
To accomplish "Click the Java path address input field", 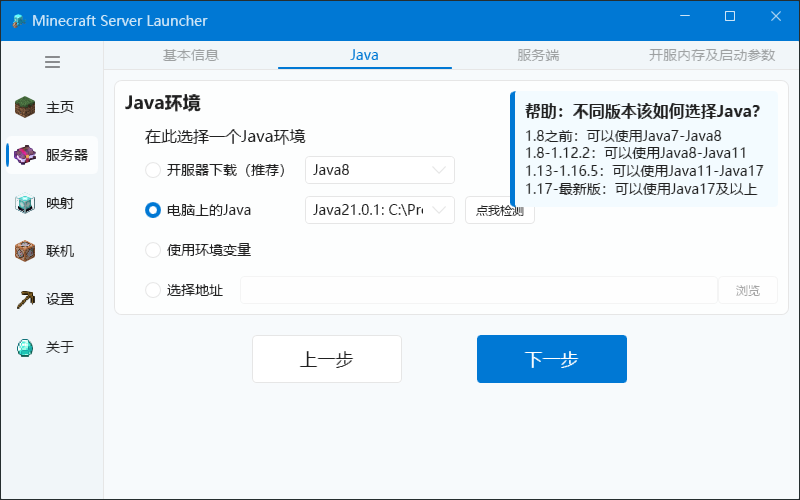I will (478, 290).
